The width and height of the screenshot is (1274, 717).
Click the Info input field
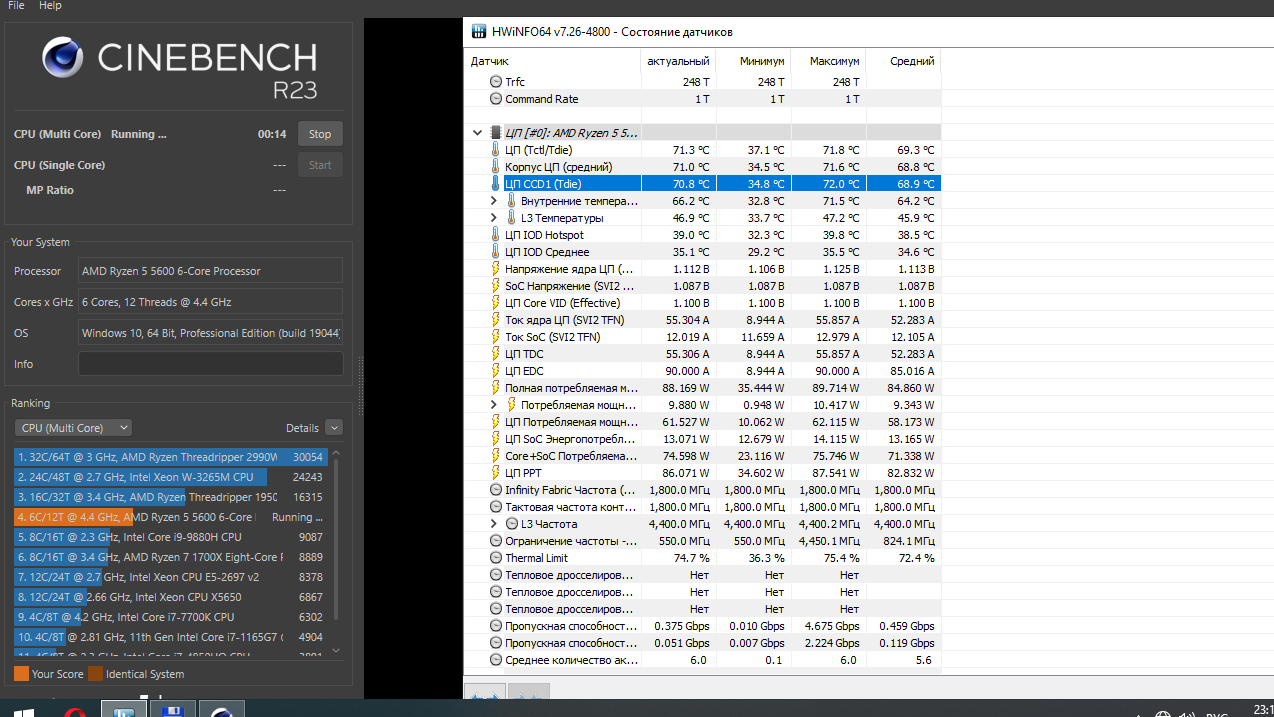tap(210, 364)
